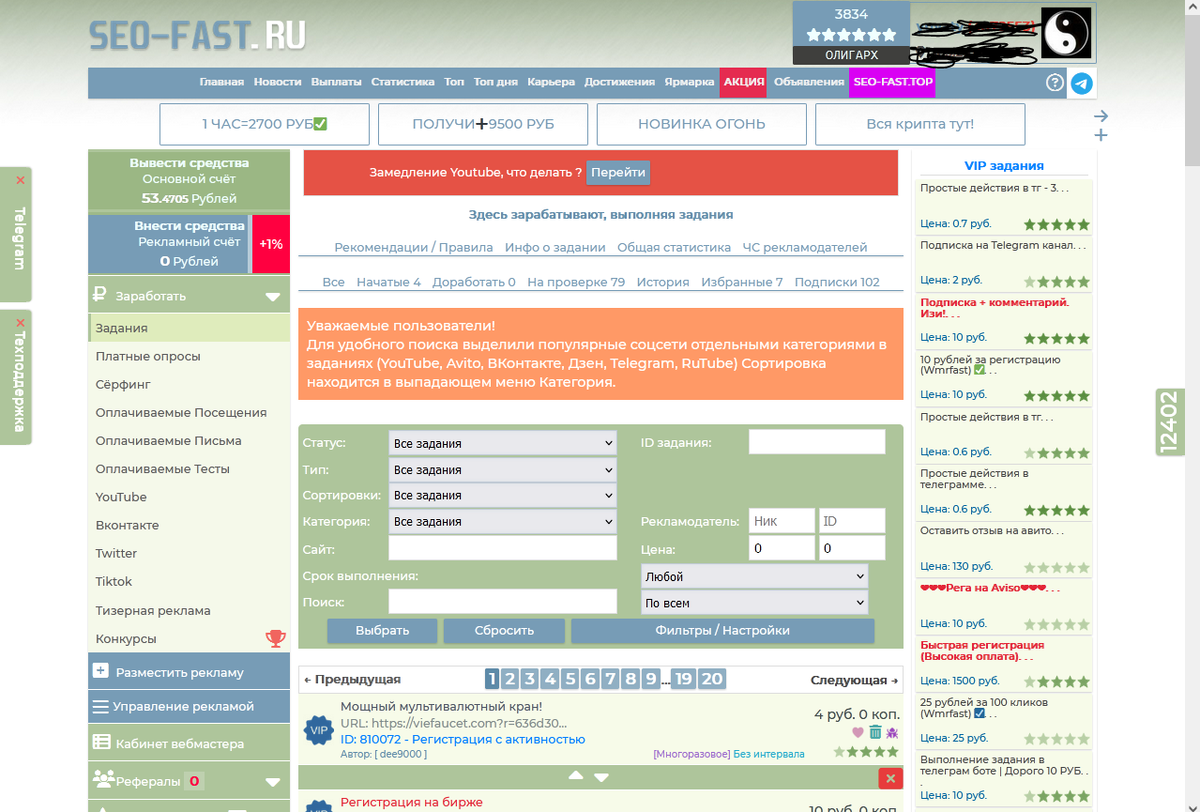Open the Статус dropdown
Image resolution: width=1200 pixels, height=812 pixels.
tap(503, 443)
